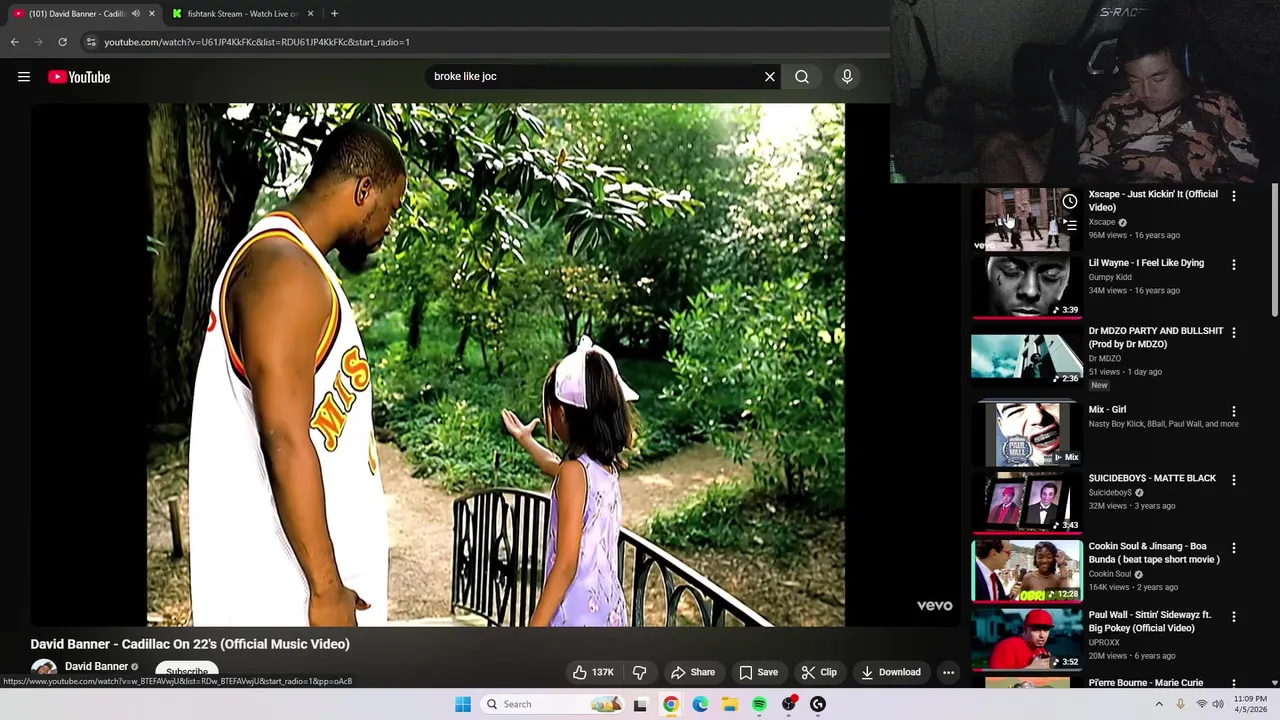View site information icon in address bar
This screenshot has width=1280, height=720.
(91, 42)
